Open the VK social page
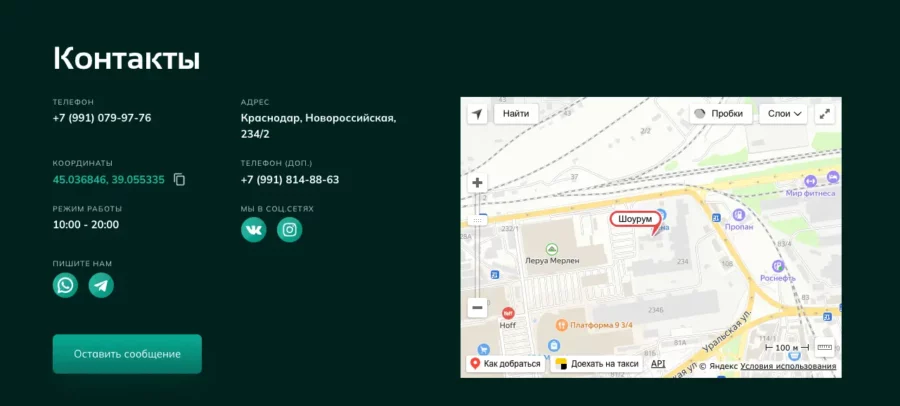Screen dimensions: 900x406 pyautogui.click(x=253, y=230)
